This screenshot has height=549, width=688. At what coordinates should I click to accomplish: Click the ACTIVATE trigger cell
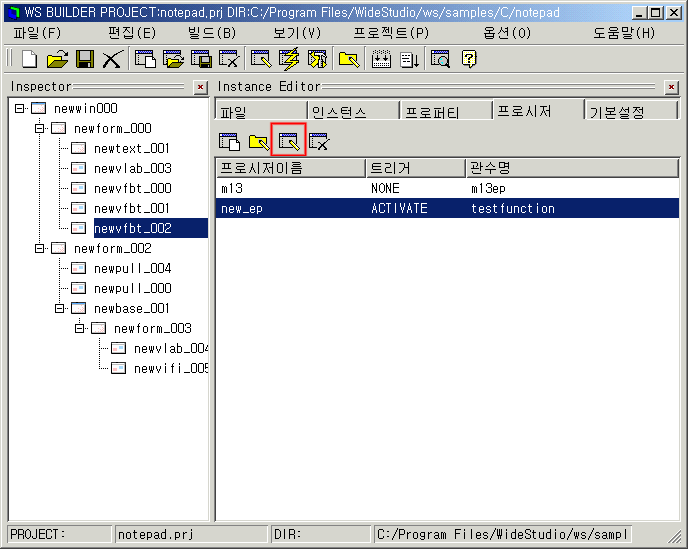(399, 208)
